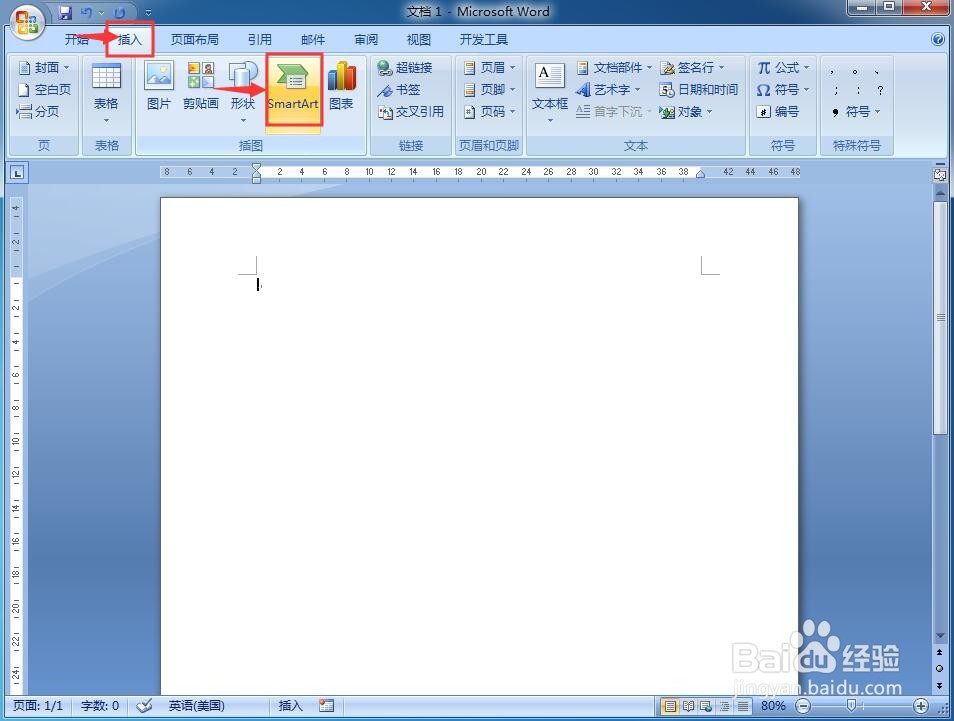
Task: Go to next page double arrow
Action: tap(939, 685)
